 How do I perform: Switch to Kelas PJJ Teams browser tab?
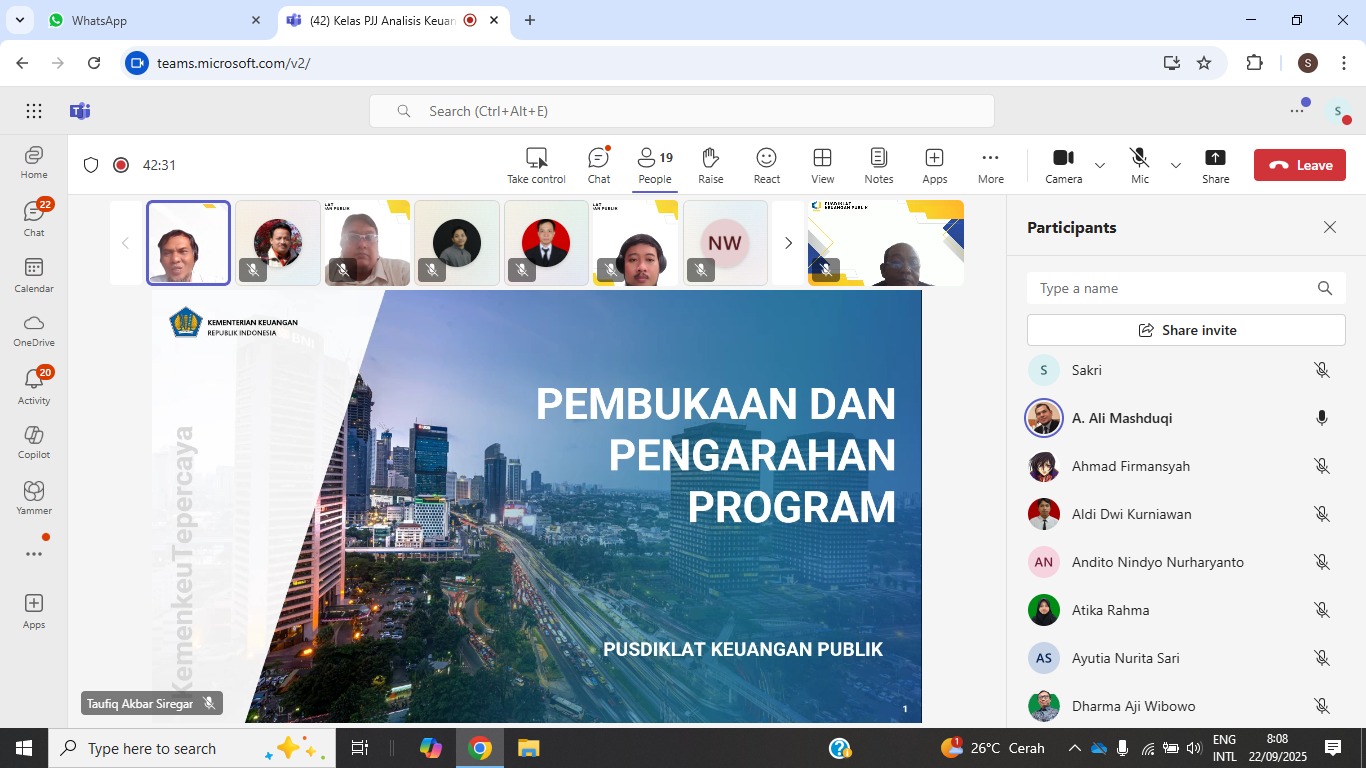pyautogui.click(x=392, y=20)
